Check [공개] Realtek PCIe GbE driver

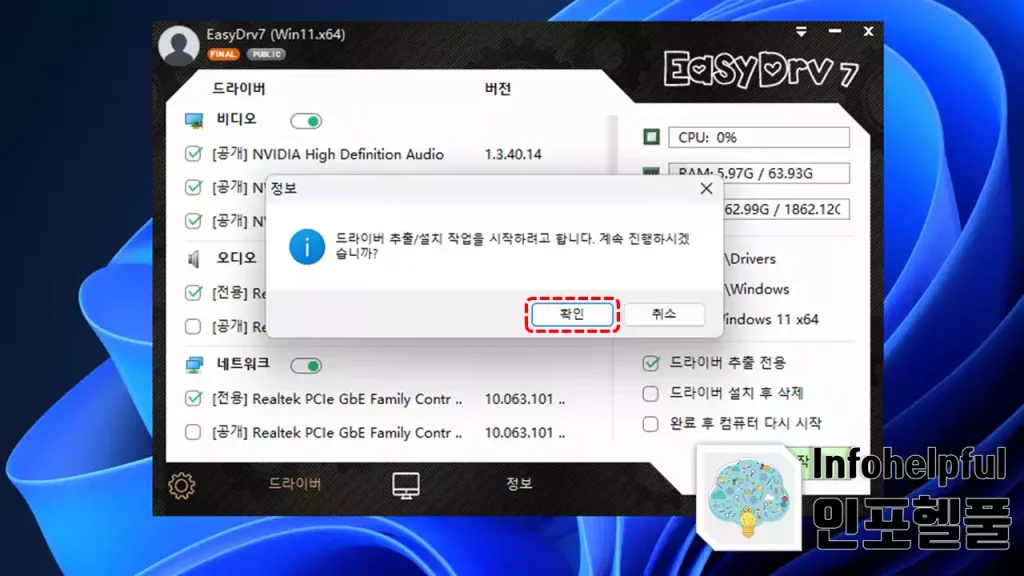pos(193,432)
